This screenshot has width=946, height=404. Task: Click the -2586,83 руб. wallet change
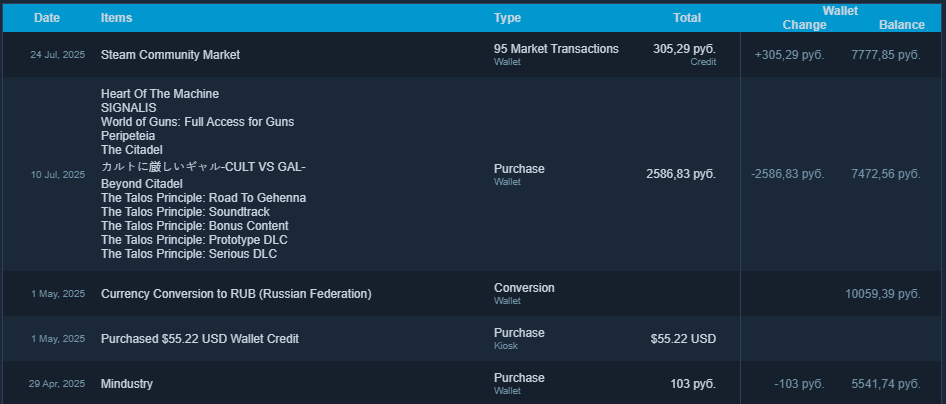787,174
